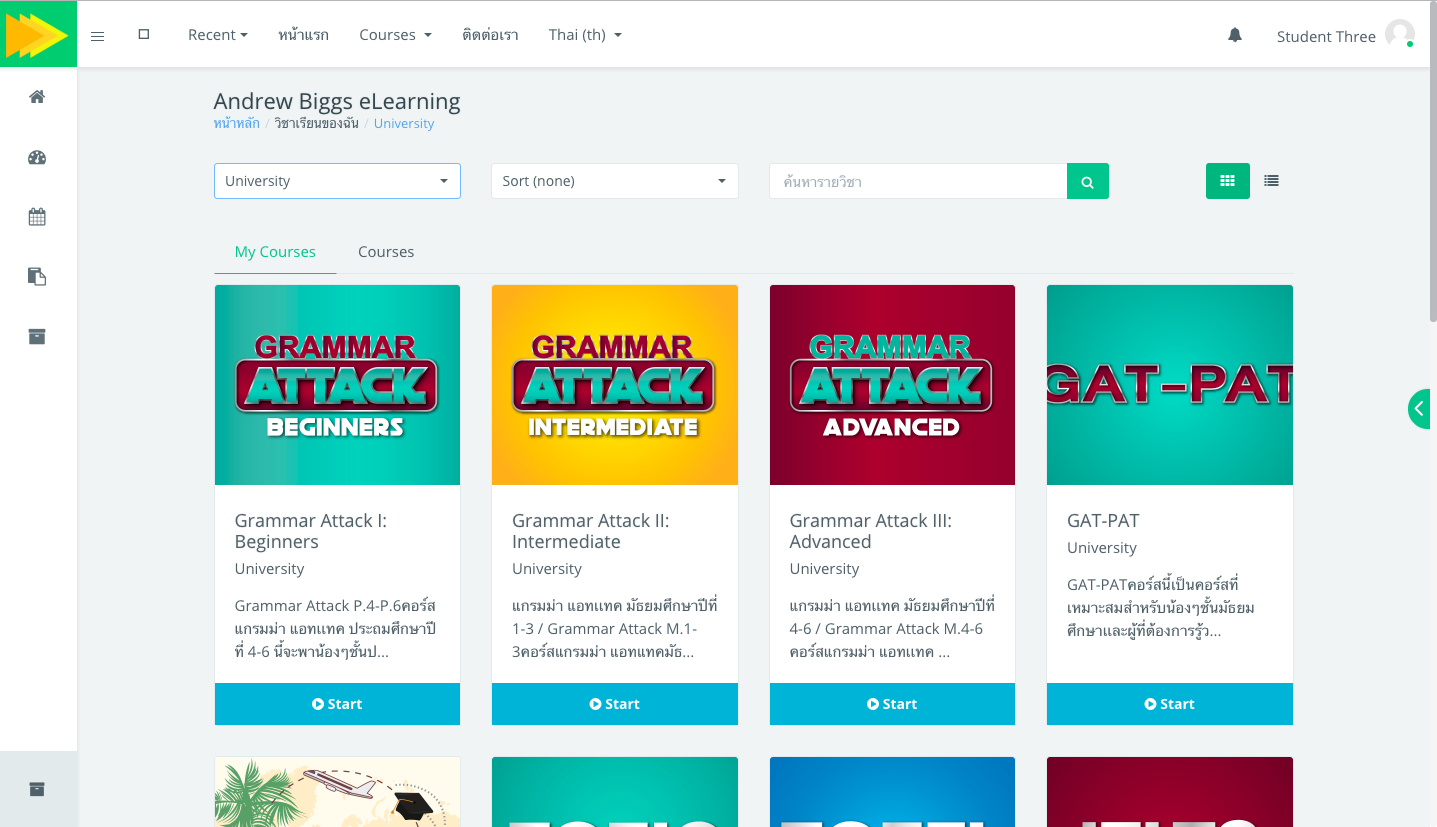The height and width of the screenshot is (827, 1437).
Task: Click the GAT-PAT course thumbnail
Action: coord(1170,385)
